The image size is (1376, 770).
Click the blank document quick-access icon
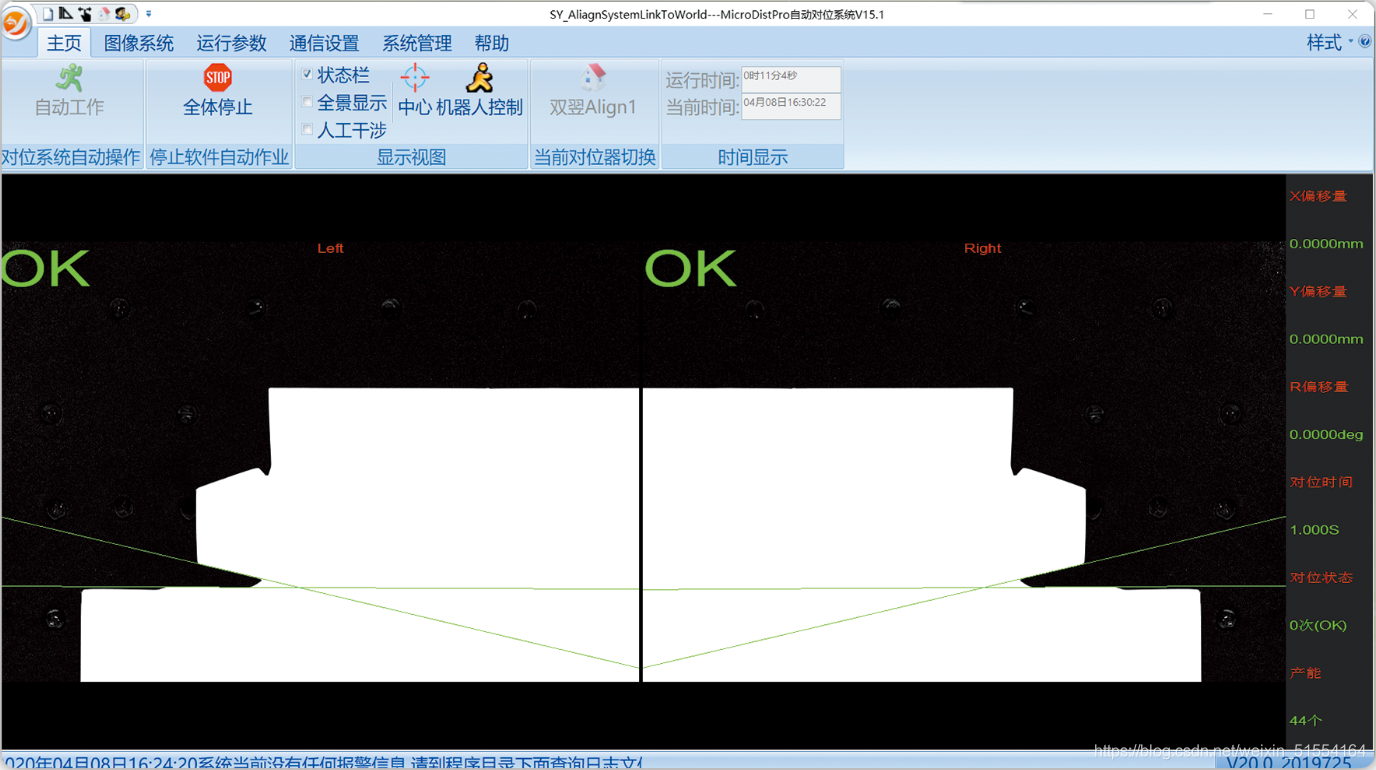coord(47,14)
